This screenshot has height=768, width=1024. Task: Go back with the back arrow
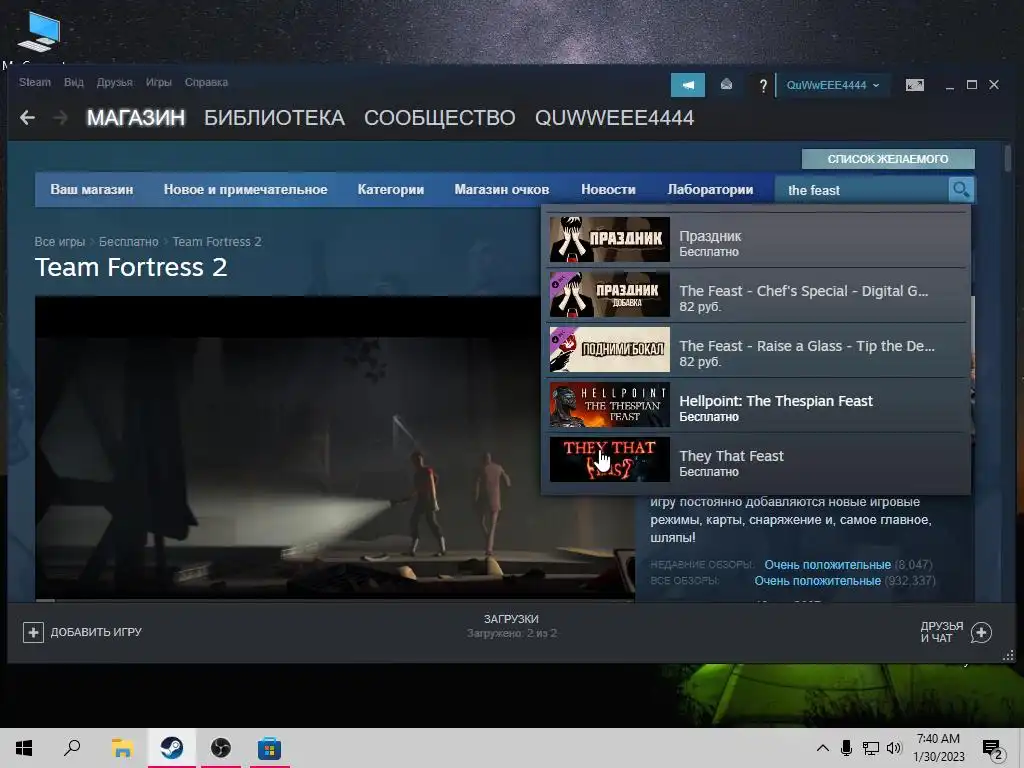(27, 118)
